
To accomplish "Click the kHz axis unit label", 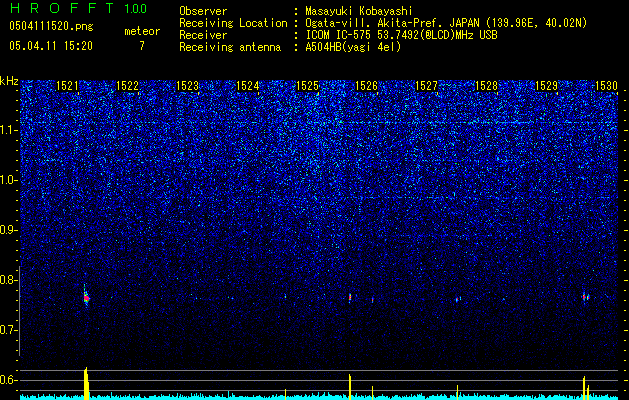I will point(9,81).
